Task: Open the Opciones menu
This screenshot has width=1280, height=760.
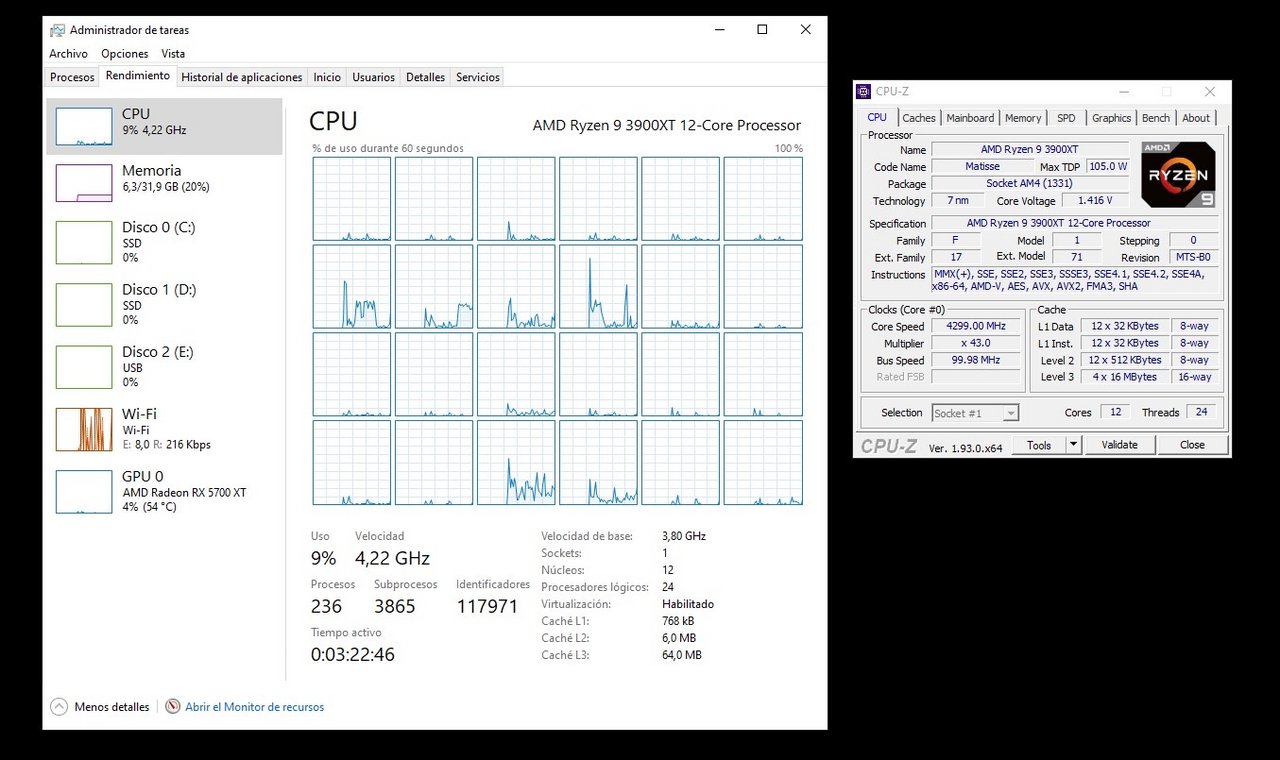Action: click(x=125, y=54)
